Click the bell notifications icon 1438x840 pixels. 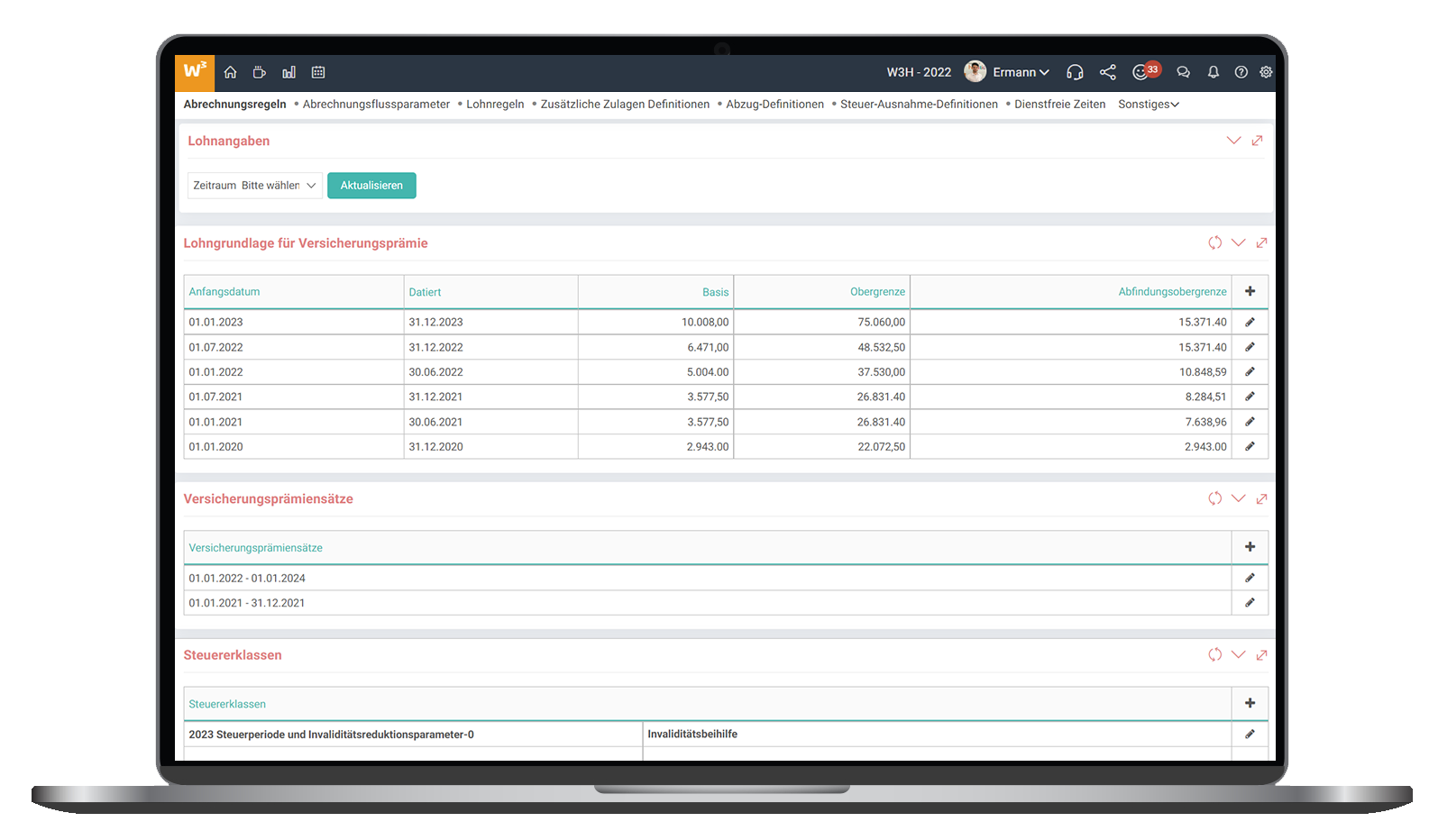[x=1214, y=72]
